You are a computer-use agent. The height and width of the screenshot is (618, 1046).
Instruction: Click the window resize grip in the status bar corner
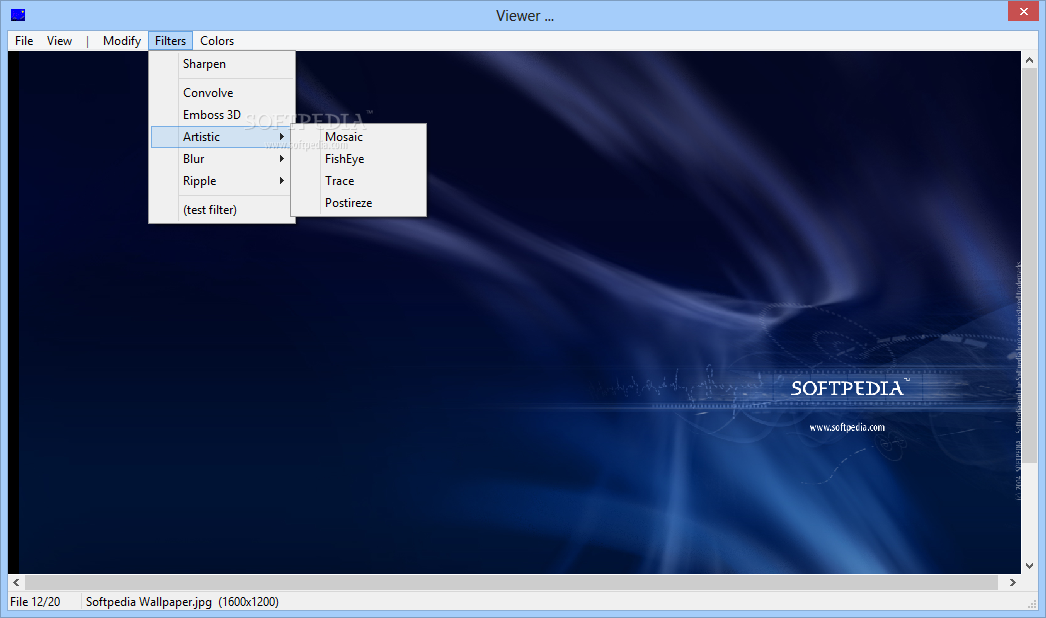(x=1032, y=604)
